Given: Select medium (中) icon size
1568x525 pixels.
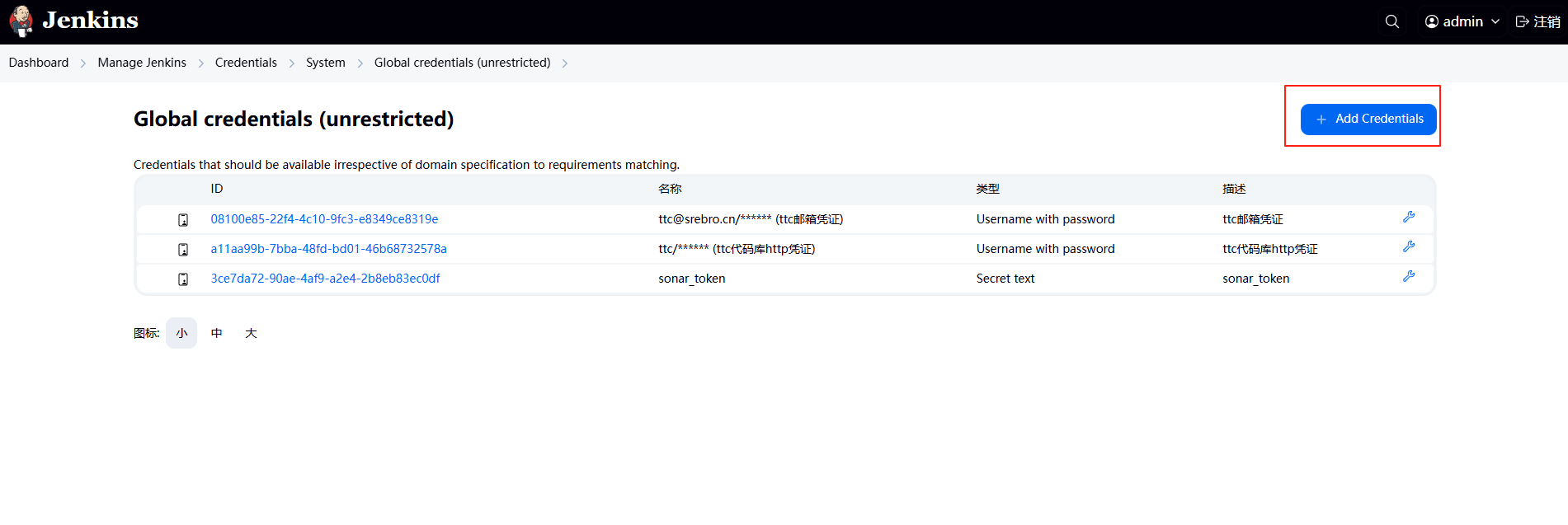Looking at the screenshot, I should [x=216, y=333].
